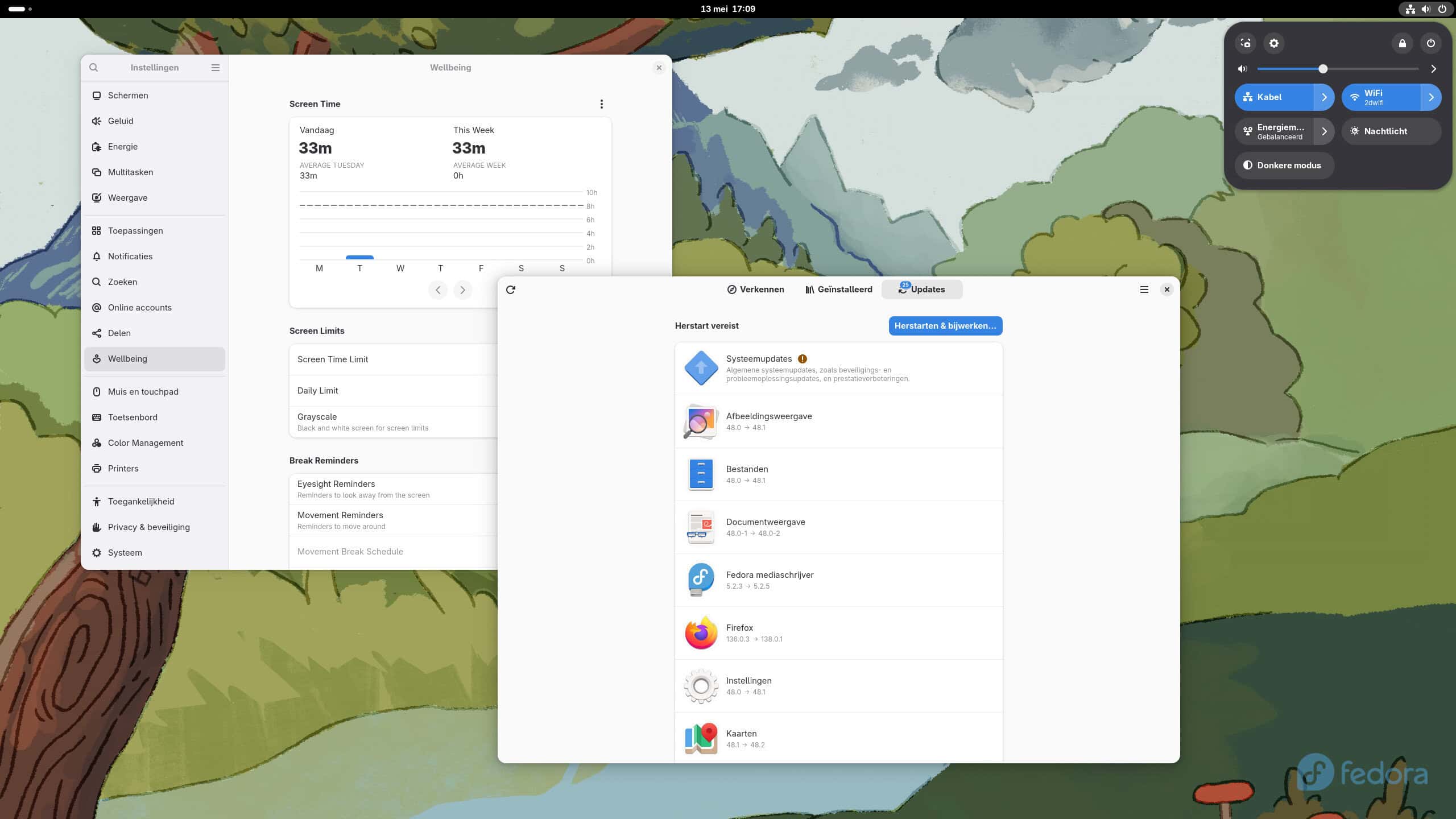Take a screenshot via quick settings icon

click(x=1246, y=43)
